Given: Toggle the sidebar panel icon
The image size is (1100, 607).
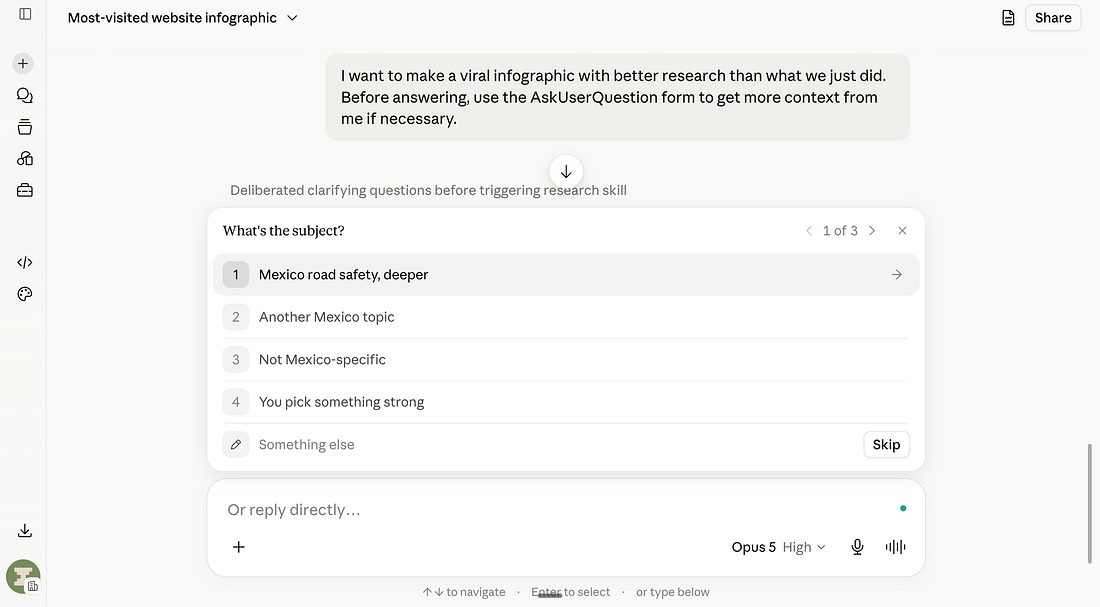Looking at the screenshot, I should (x=25, y=14).
